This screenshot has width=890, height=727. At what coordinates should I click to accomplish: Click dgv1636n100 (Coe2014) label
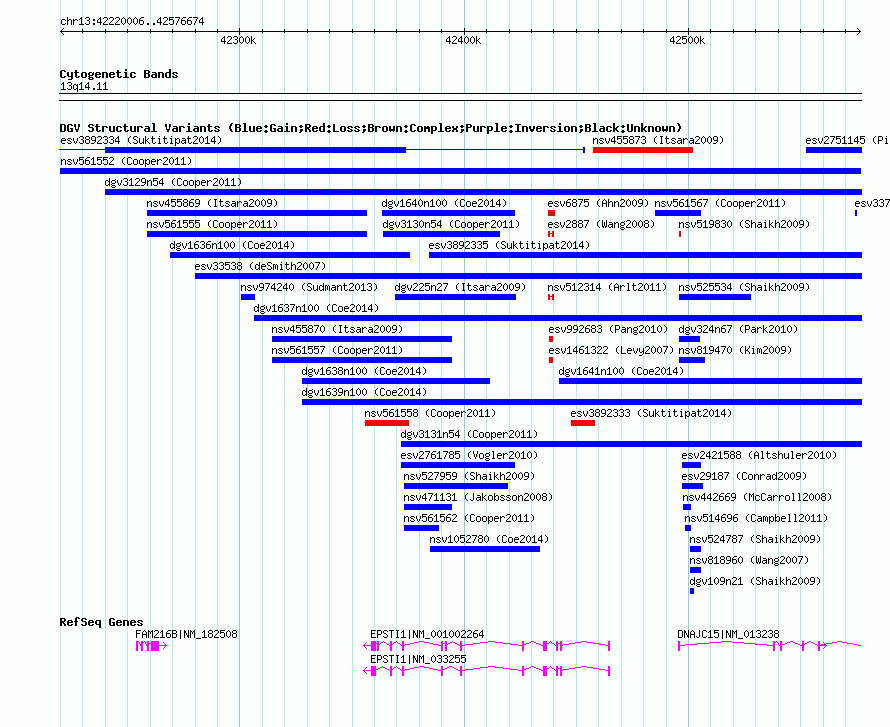(x=232, y=245)
